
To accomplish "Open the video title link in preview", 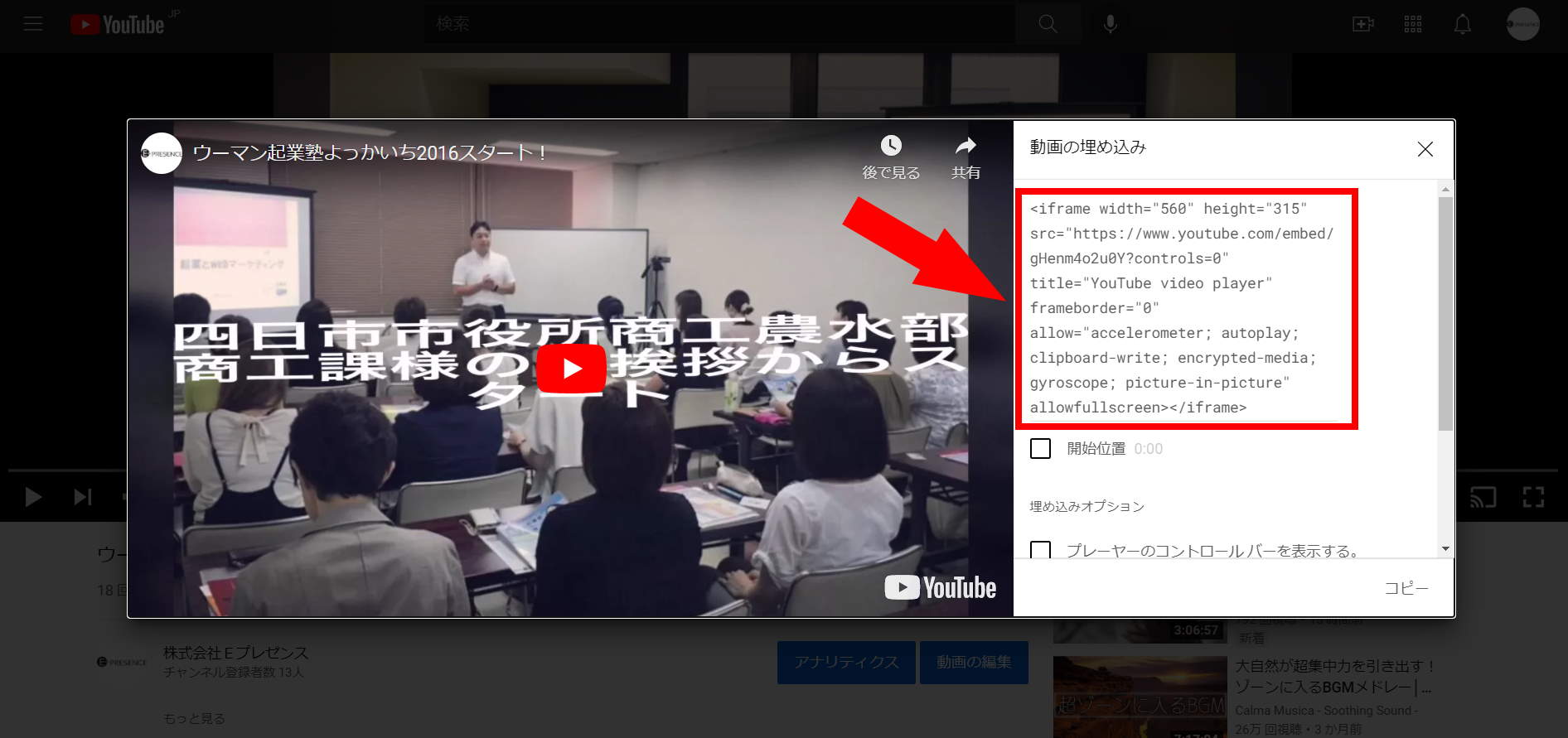I will click(x=370, y=153).
